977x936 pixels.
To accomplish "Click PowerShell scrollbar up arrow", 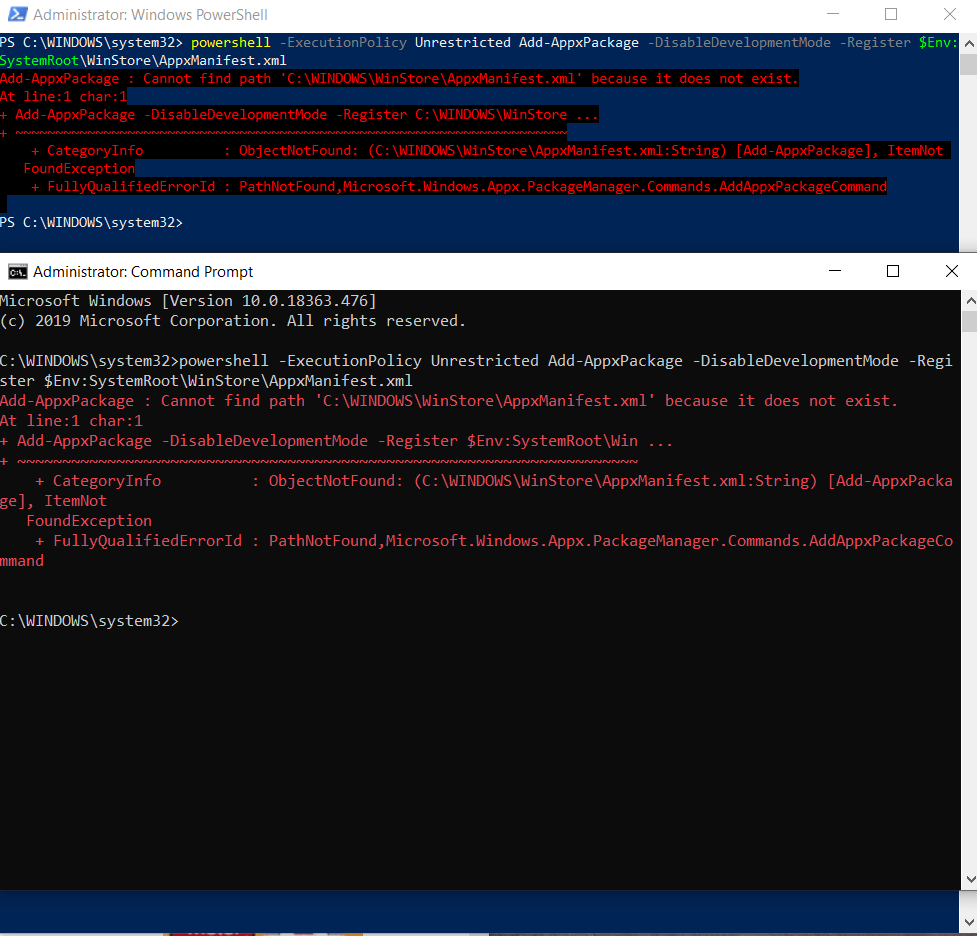I will pyautogui.click(x=969, y=43).
